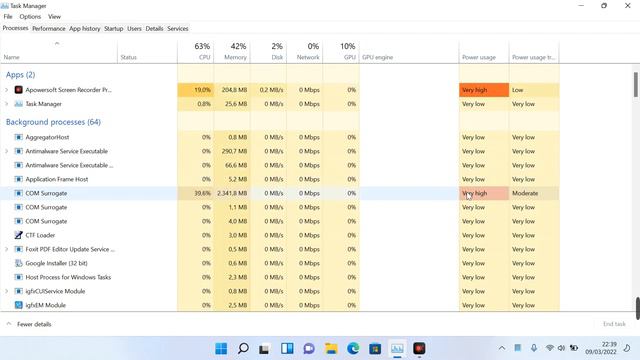Select the AggregatorHost process icon
The width and height of the screenshot is (640, 360).
18,137
